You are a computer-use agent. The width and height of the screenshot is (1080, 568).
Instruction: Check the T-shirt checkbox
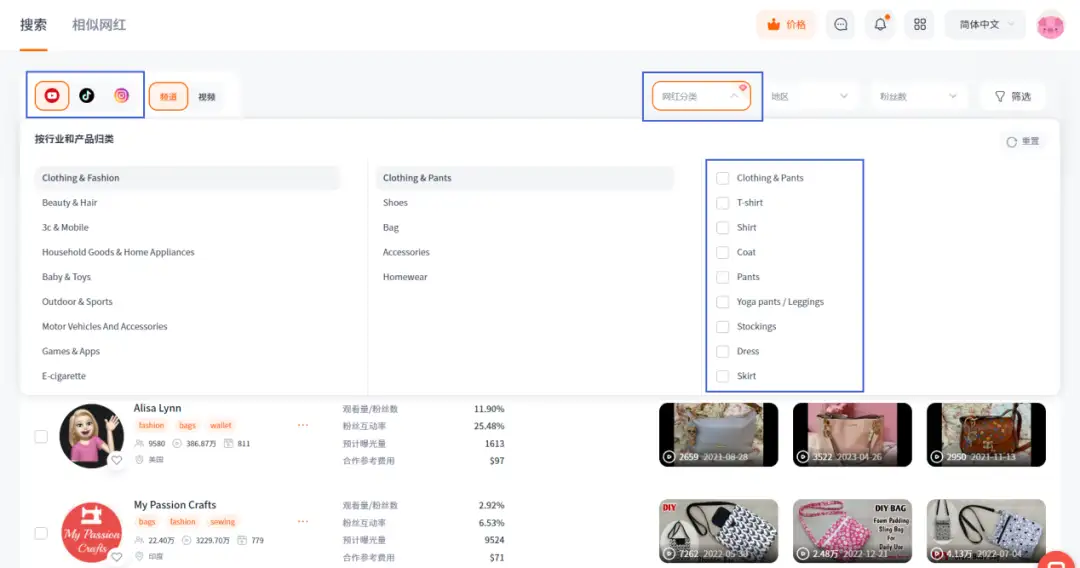(723, 203)
